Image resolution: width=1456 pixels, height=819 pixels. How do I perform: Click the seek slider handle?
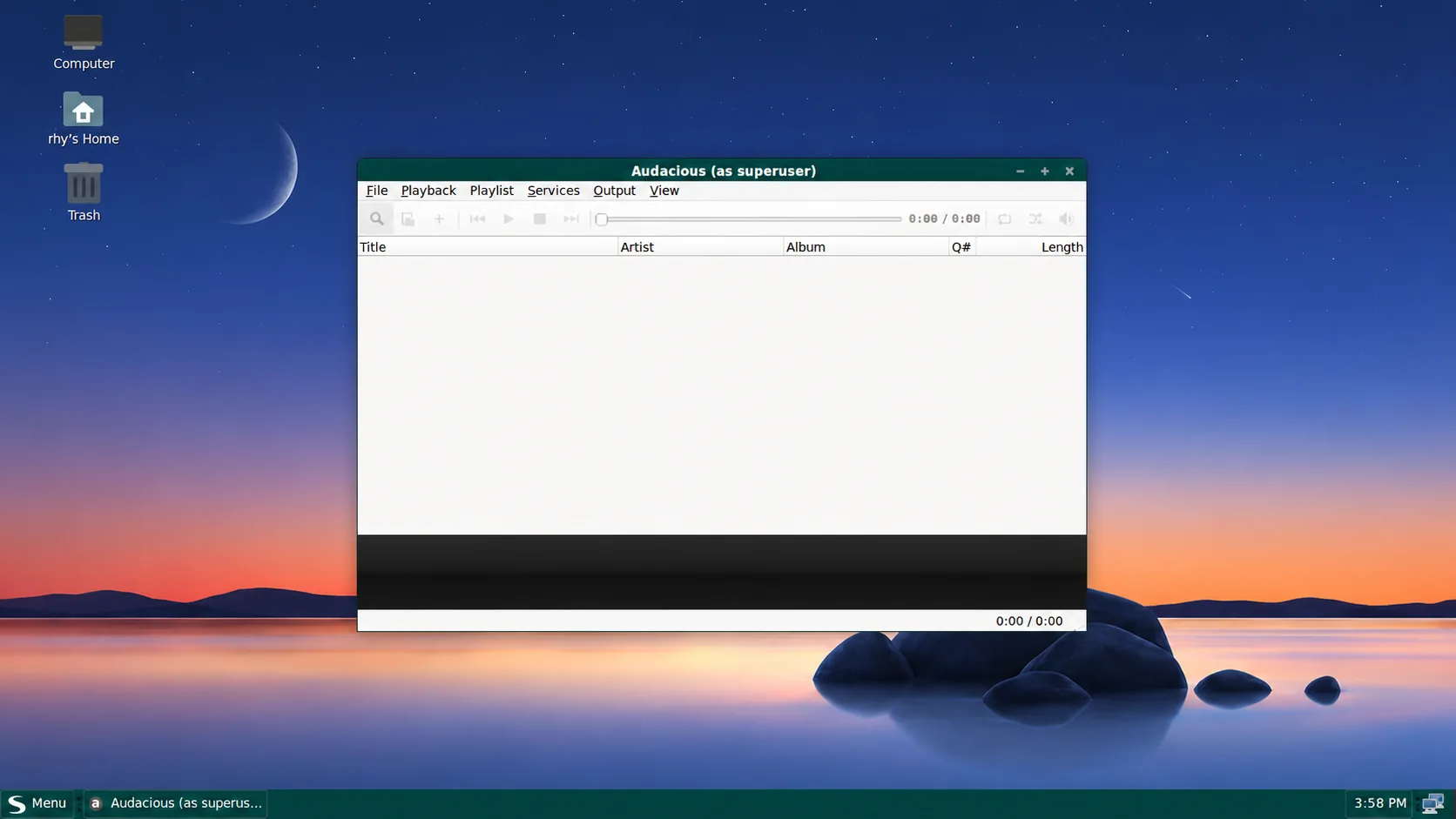pyautogui.click(x=601, y=219)
